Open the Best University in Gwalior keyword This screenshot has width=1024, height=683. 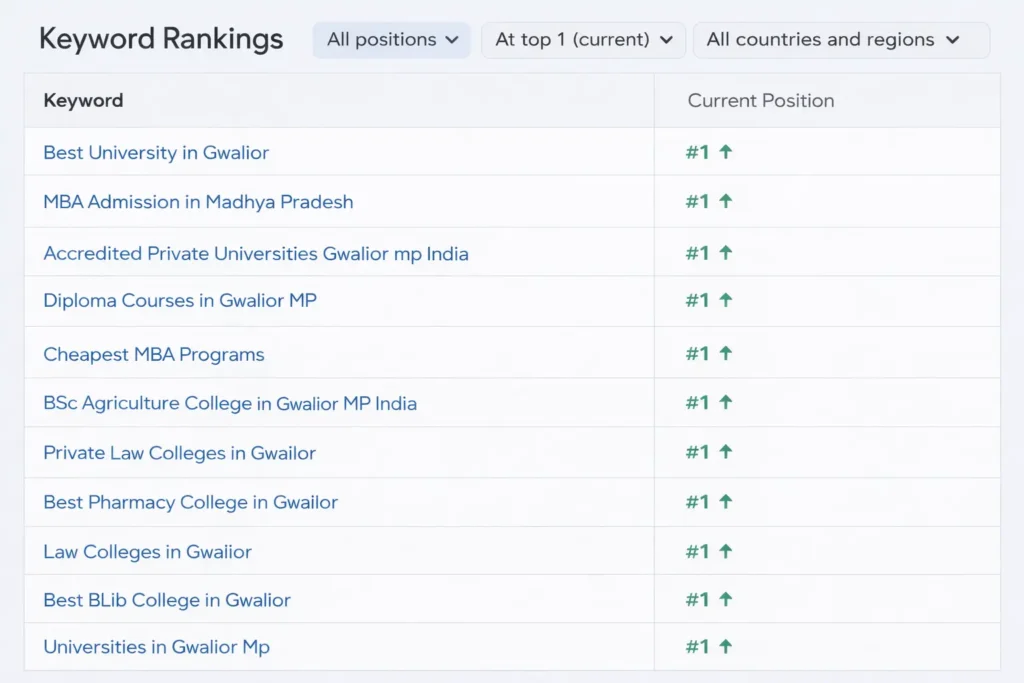[x=155, y=152]
